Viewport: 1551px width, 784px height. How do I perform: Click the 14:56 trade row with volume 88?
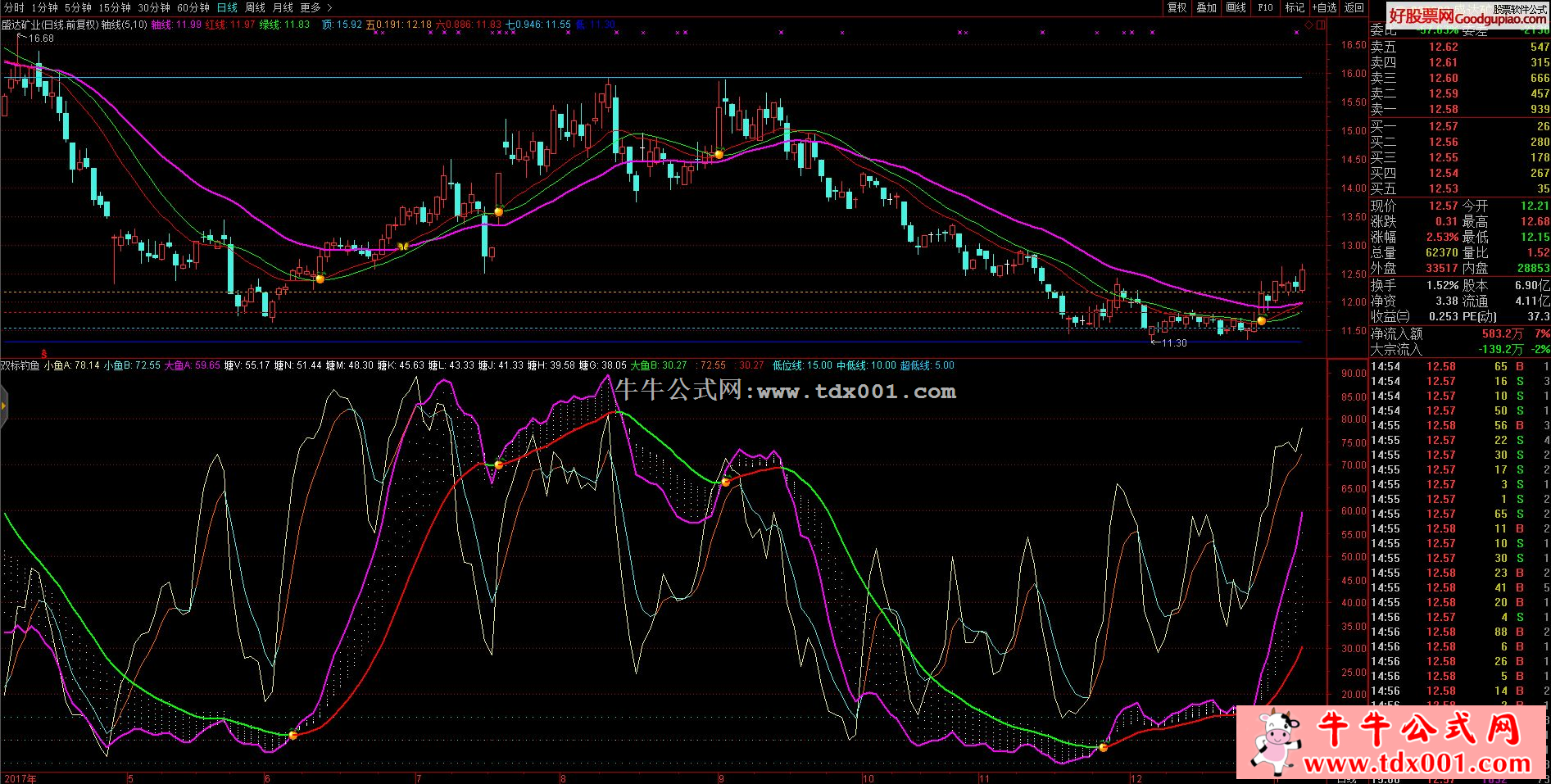point(1460,632)
